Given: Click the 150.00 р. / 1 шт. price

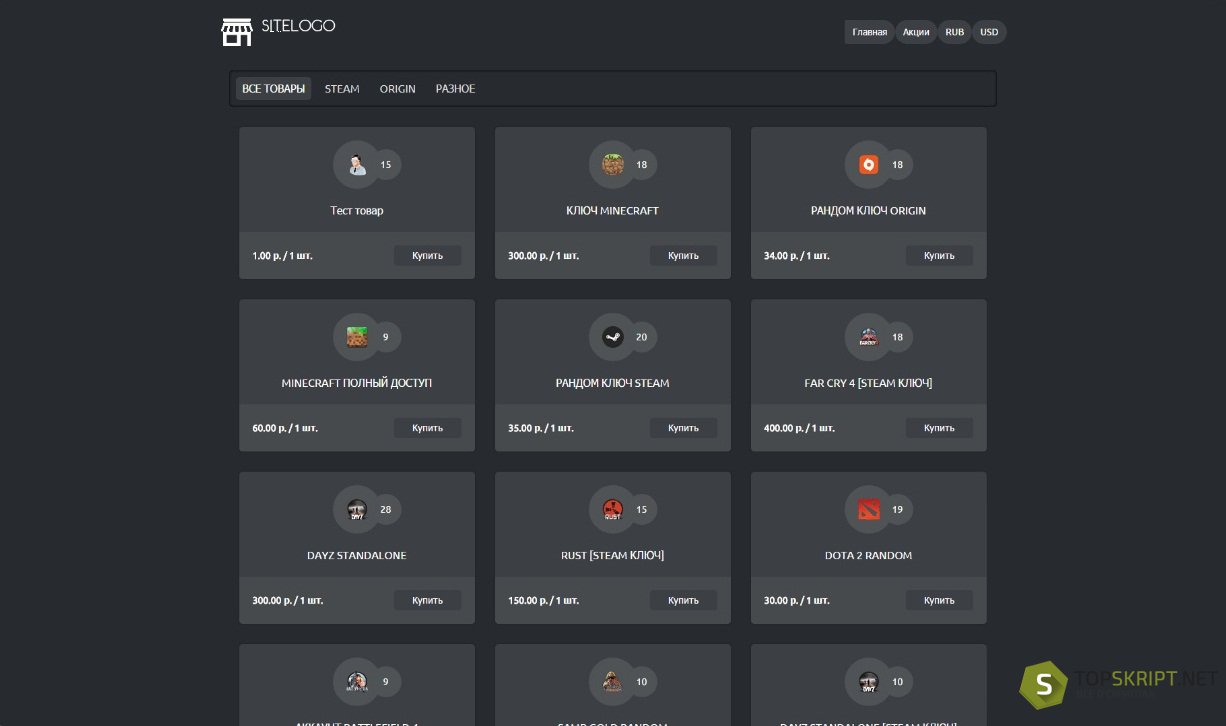Looking at the screenshot, I should [544, 601].
